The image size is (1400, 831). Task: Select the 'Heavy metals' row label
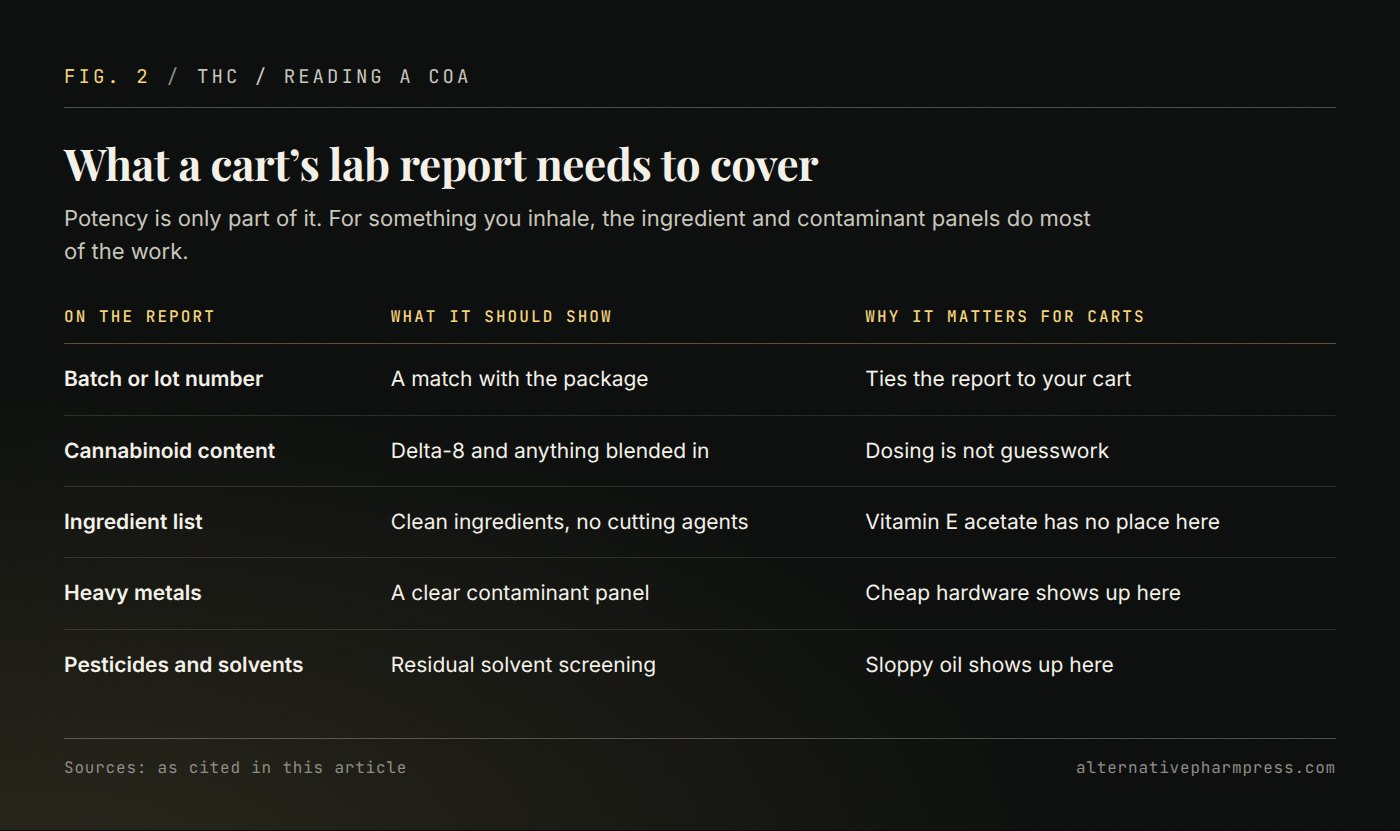133,593
